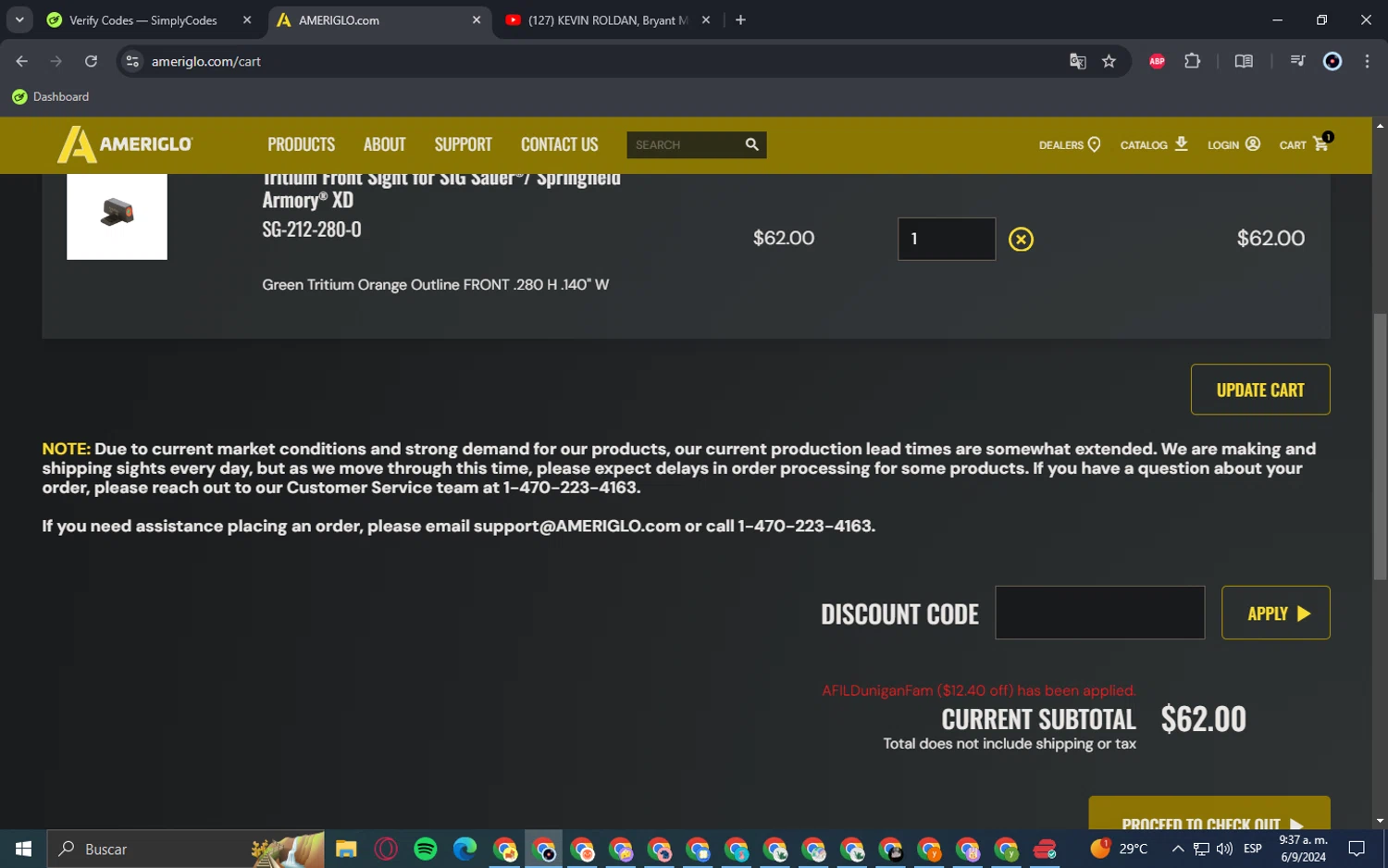Click the DISCOUNT CODE input field
Screen dimensions: 1388x868
point(1100,613)
